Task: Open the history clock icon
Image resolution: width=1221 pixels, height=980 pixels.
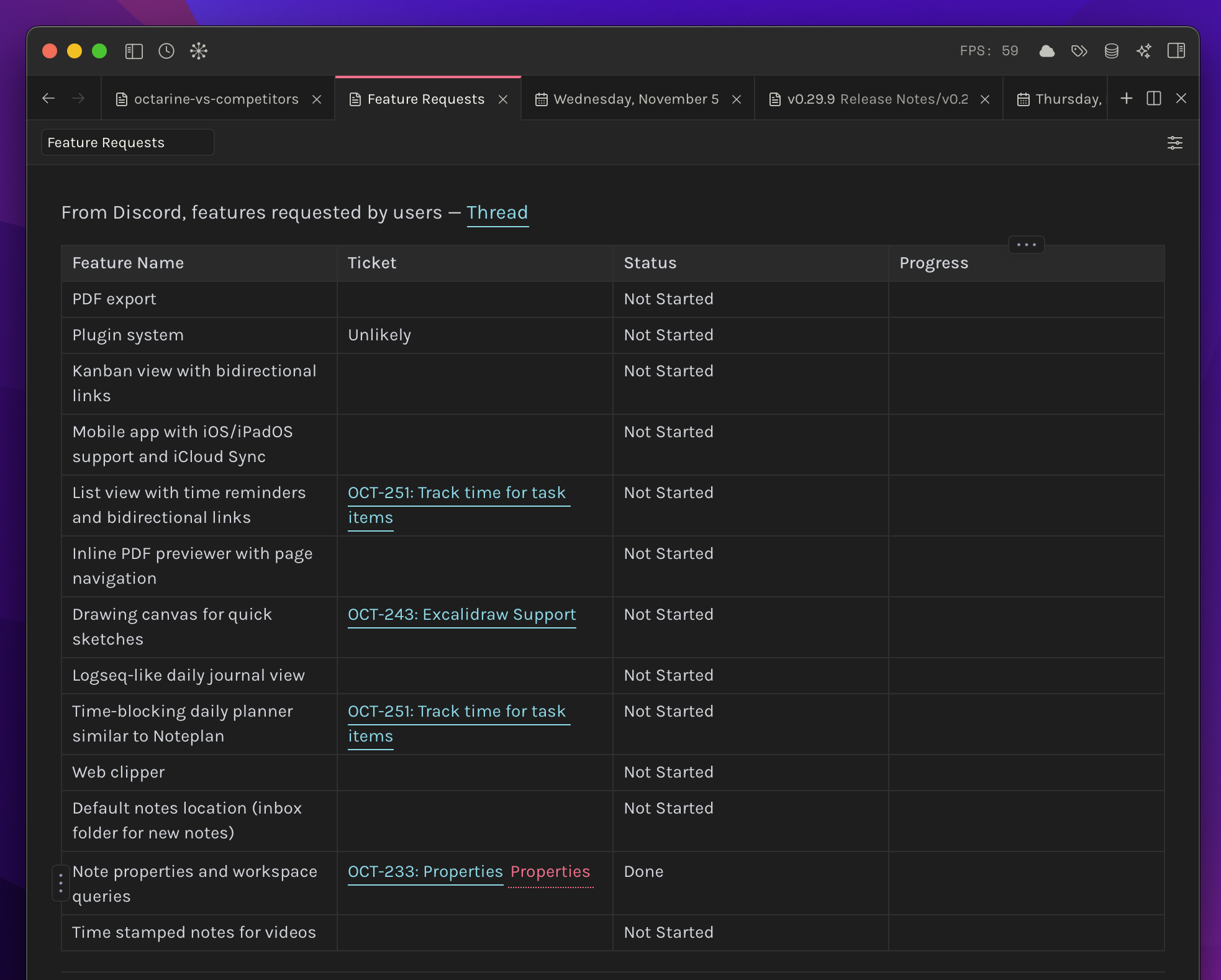Action: click(x=166, y=51)
